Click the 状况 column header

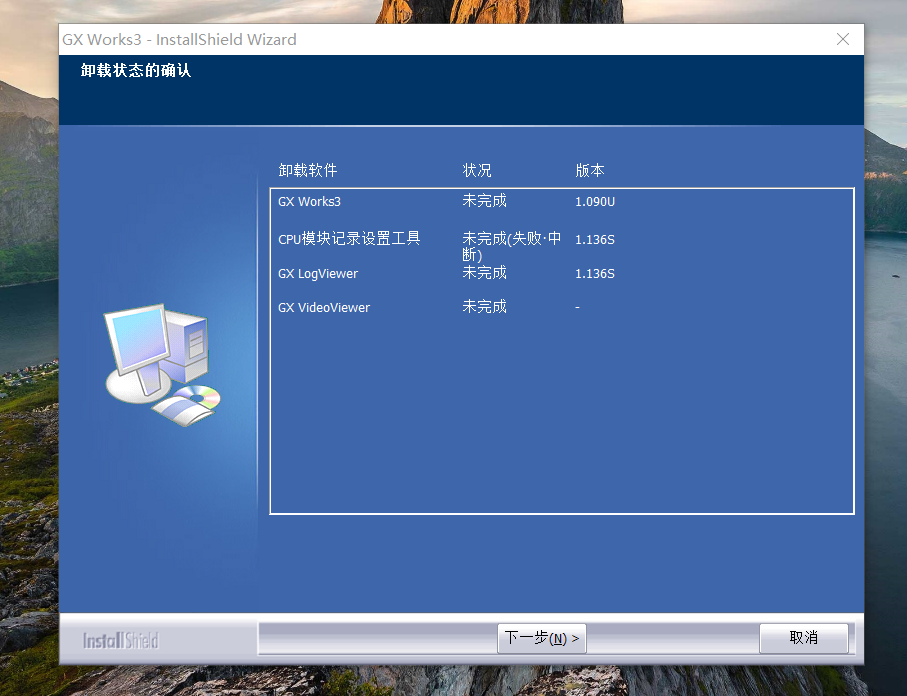[x=477, y=170]
